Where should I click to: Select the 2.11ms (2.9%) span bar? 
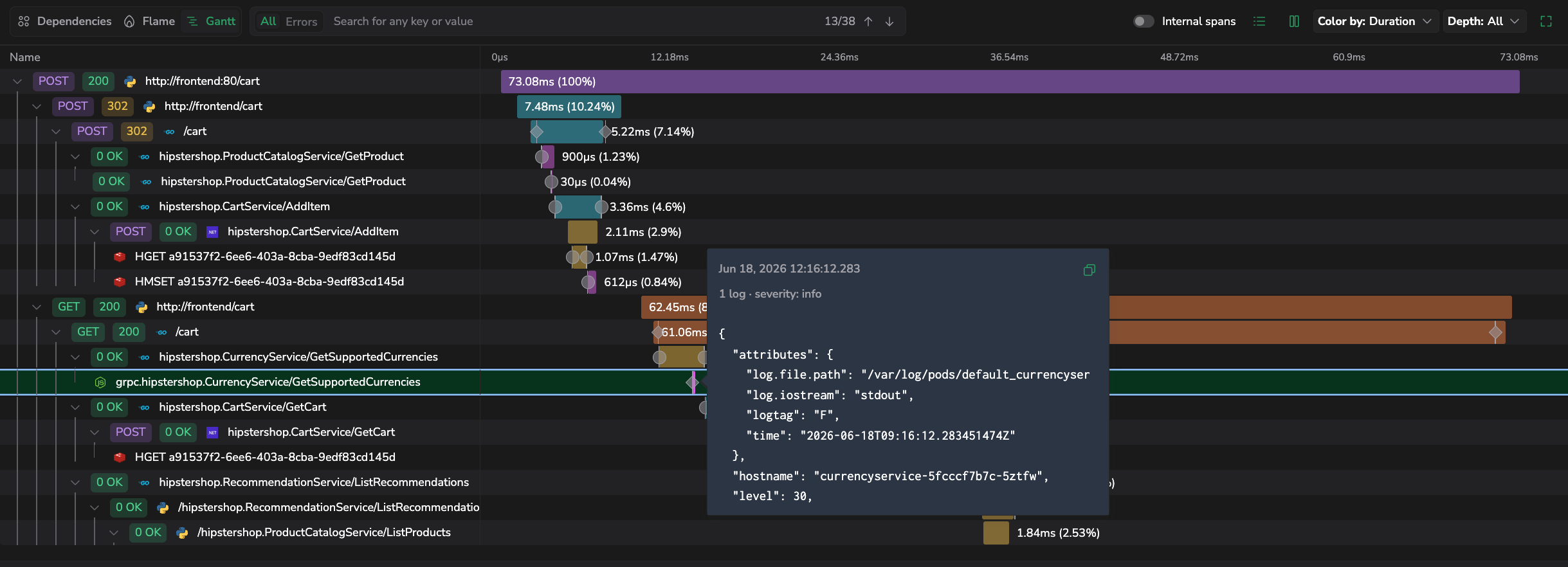(x=583, y=232)
